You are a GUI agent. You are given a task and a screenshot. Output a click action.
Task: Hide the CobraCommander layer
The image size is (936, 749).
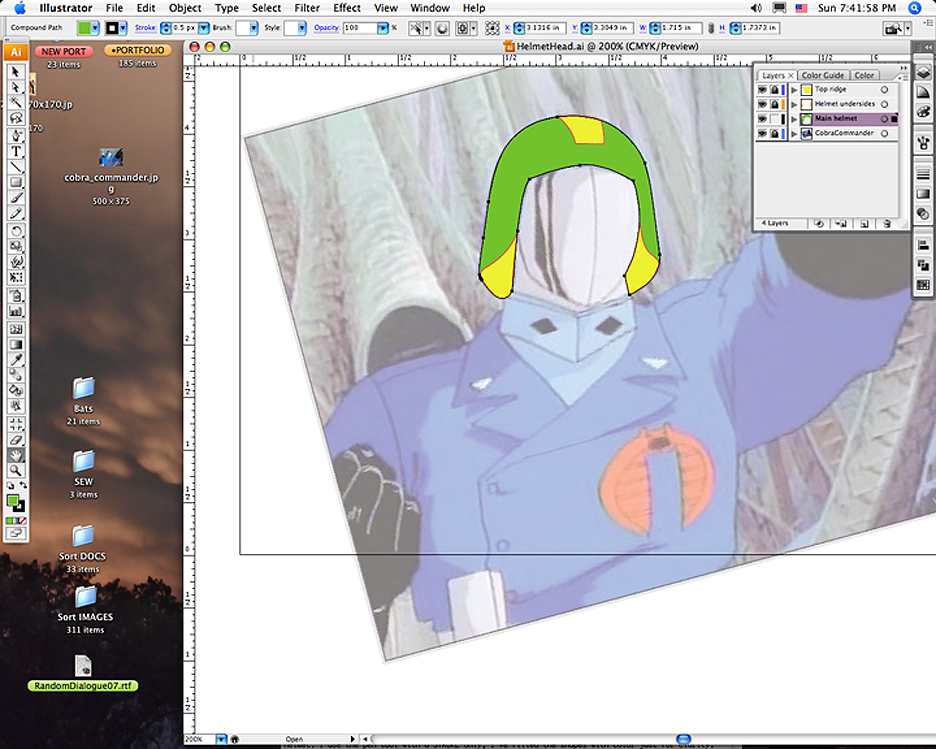point(762,133)
